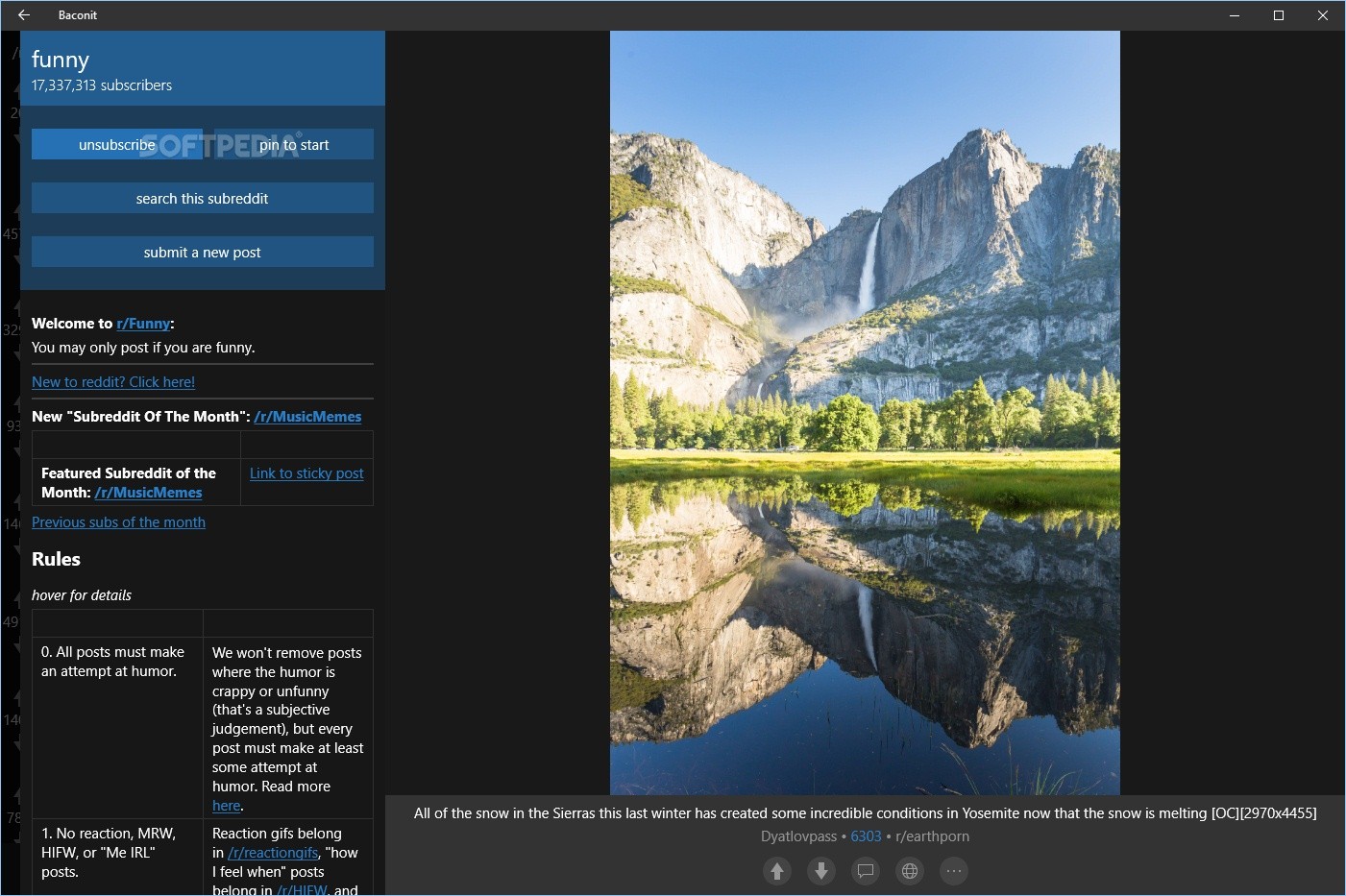Open post in browser via globe icon
1346x896 pixels.
click(910, 871)
